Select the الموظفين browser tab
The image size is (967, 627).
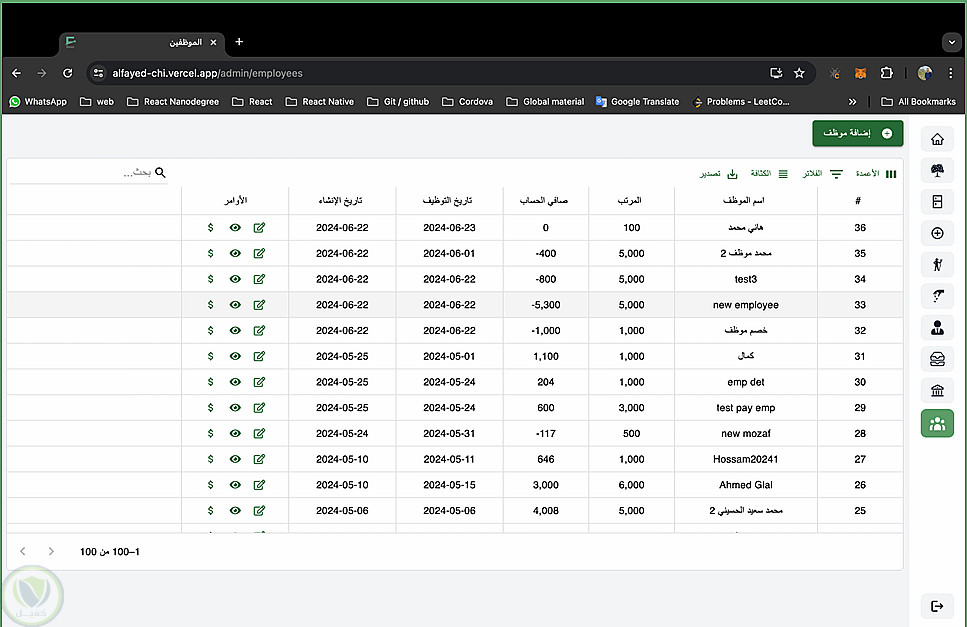click(142, 43)
